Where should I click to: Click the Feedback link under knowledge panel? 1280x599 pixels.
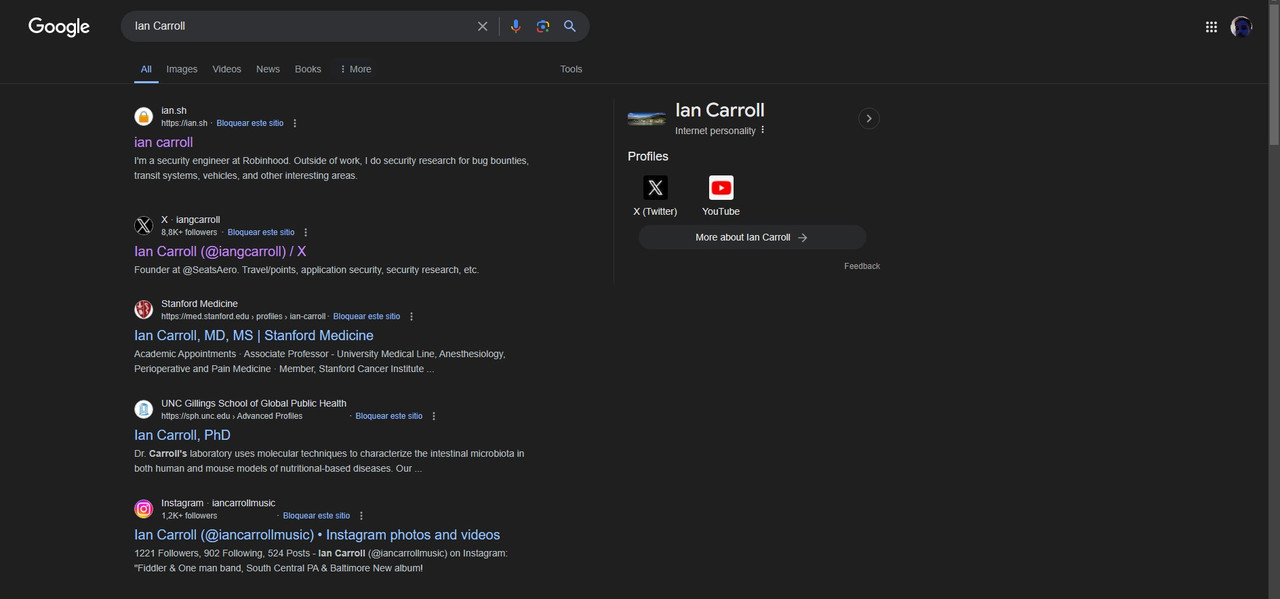coord(862,266)
